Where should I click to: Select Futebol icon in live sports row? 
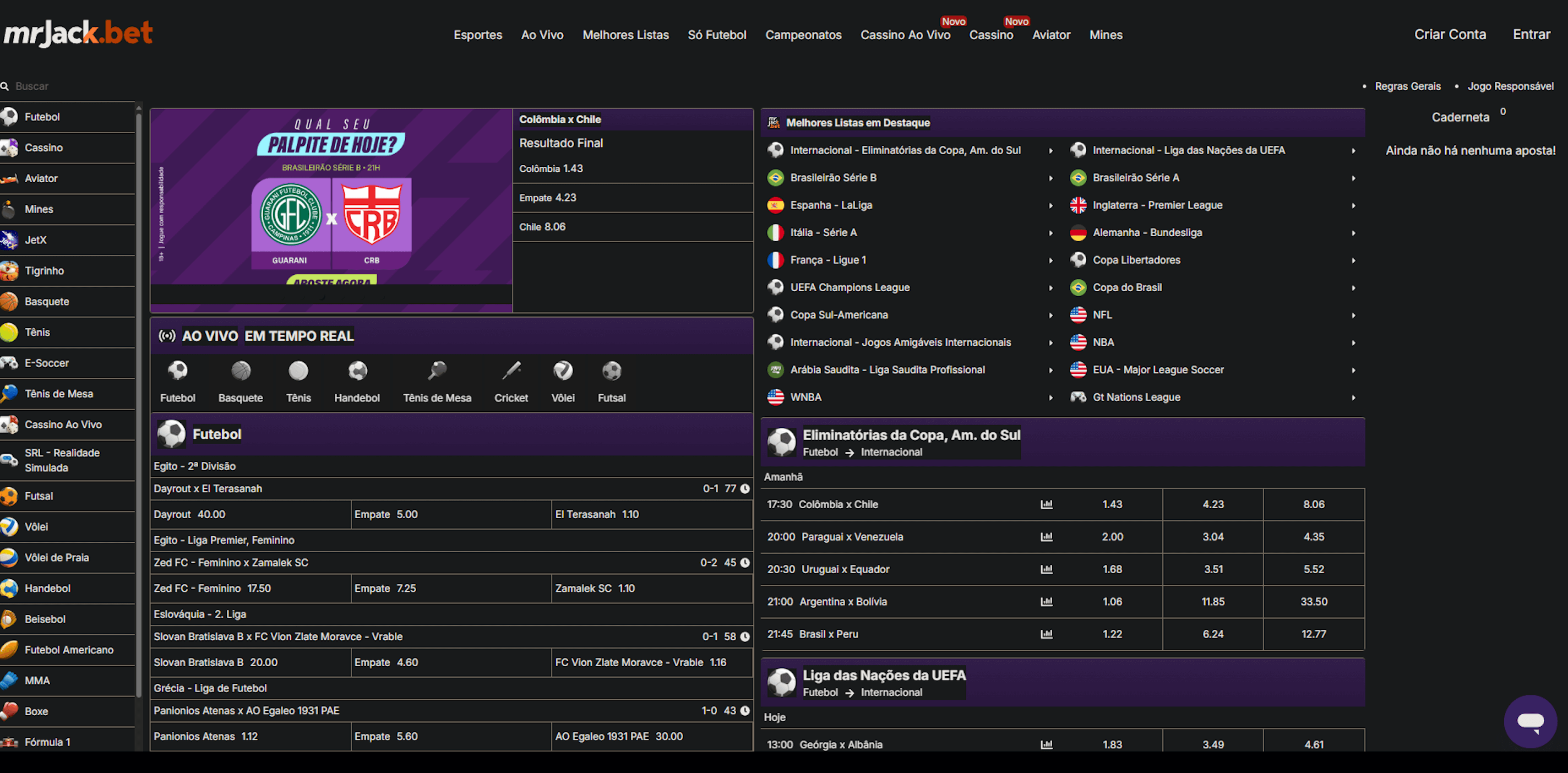click(x=178, y=371)
